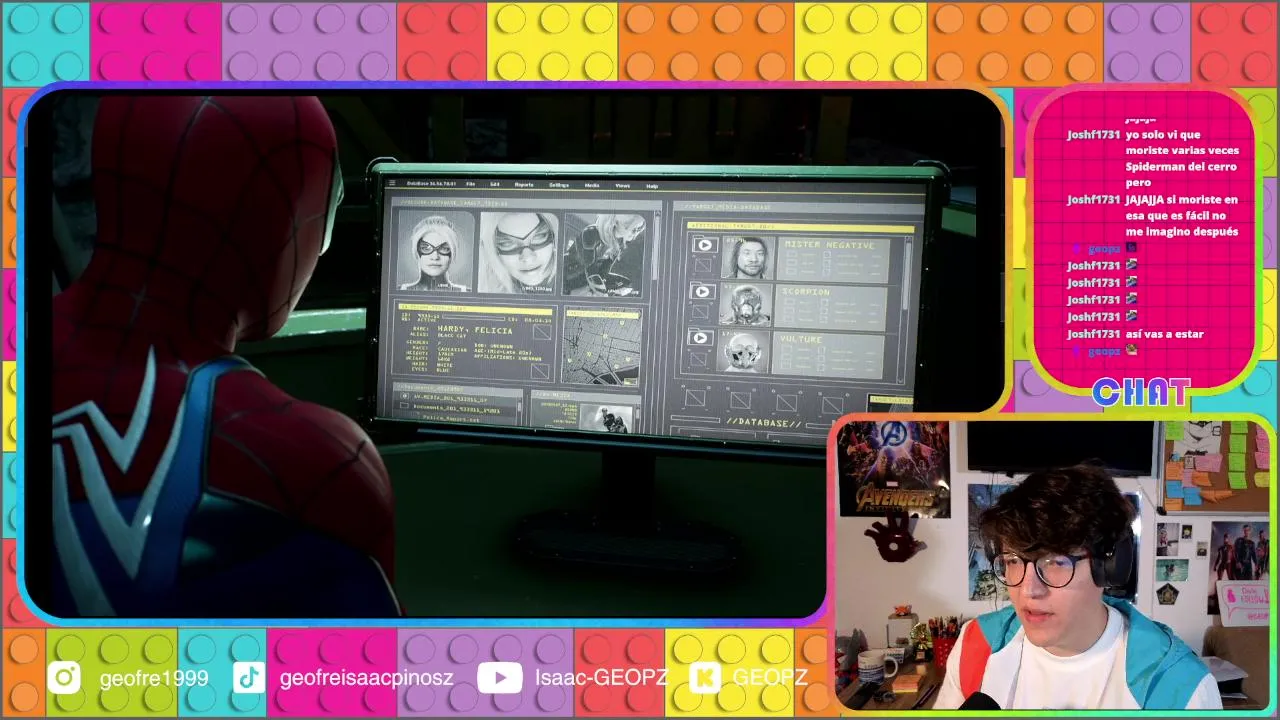This screenshot has width=1280, height=720.
Task: Select the Scorpion mask portrait
Action: (x=745, y=305)
